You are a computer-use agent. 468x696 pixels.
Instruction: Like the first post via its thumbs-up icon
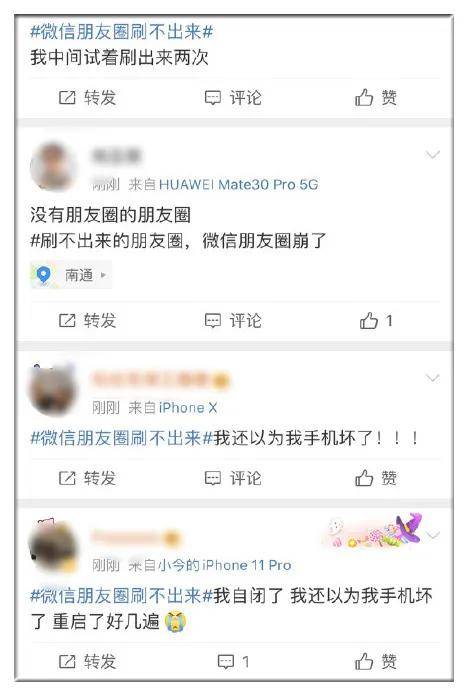364,98
